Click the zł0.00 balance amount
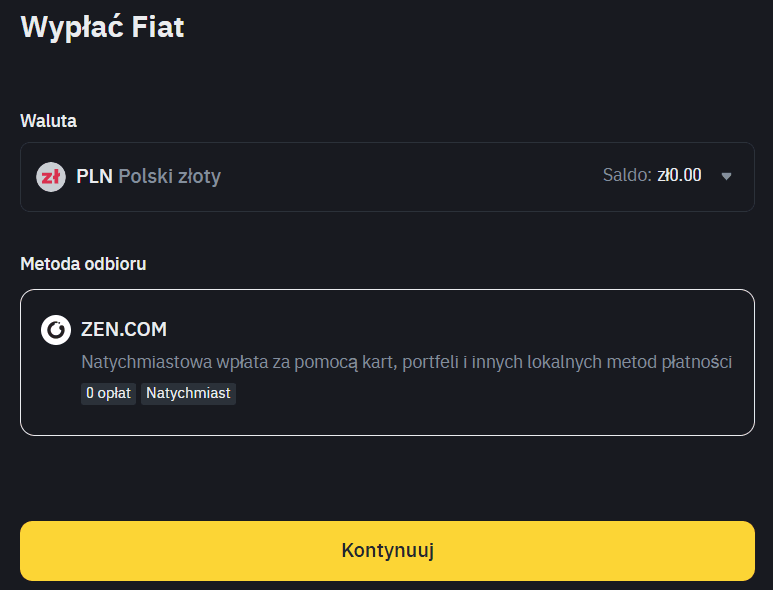This screenshot has width=773, height=590. click(x=679, y=176)
